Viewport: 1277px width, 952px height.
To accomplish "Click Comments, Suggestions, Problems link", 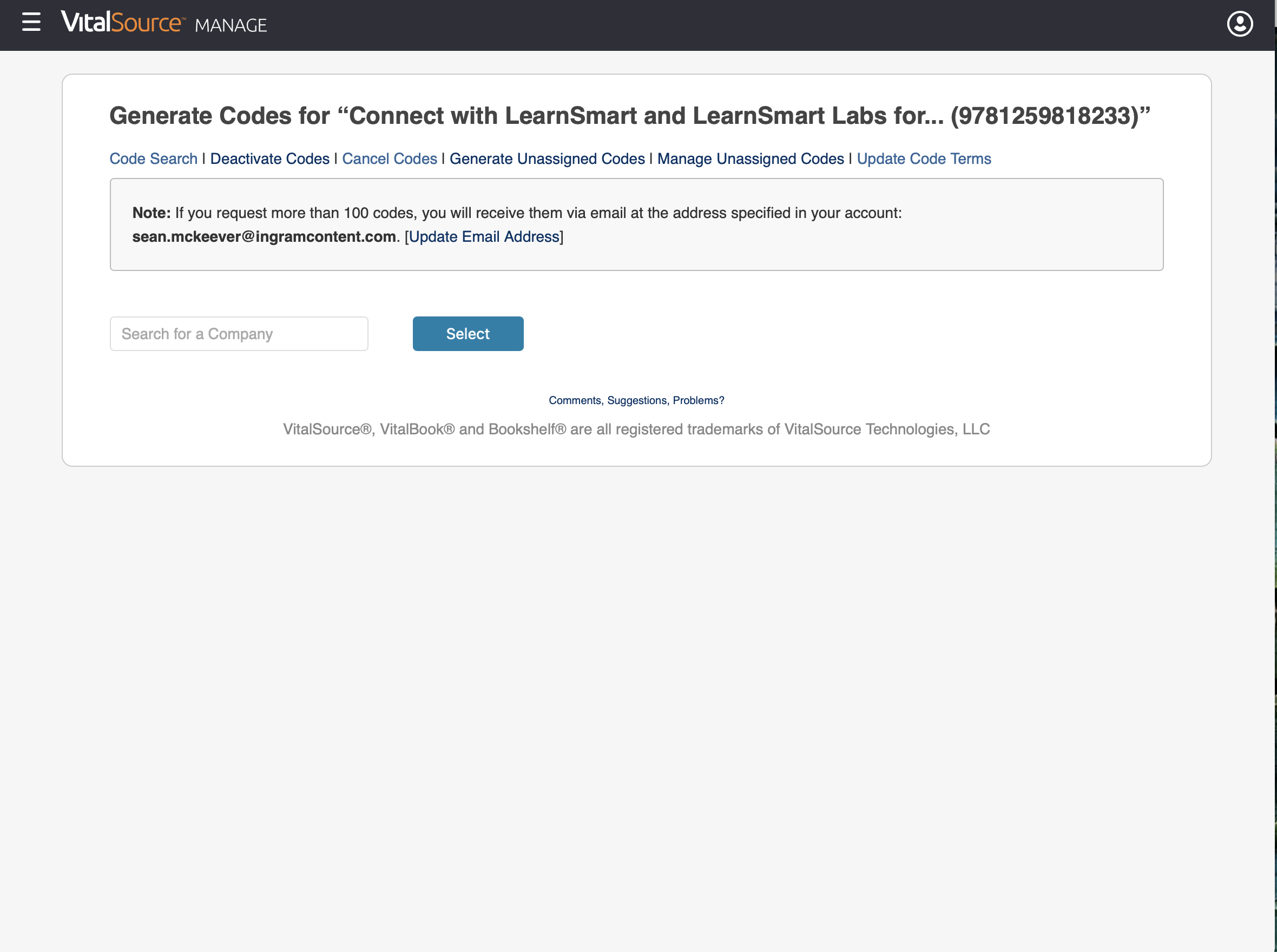I will pyautogui.click(x=637, y=400).
